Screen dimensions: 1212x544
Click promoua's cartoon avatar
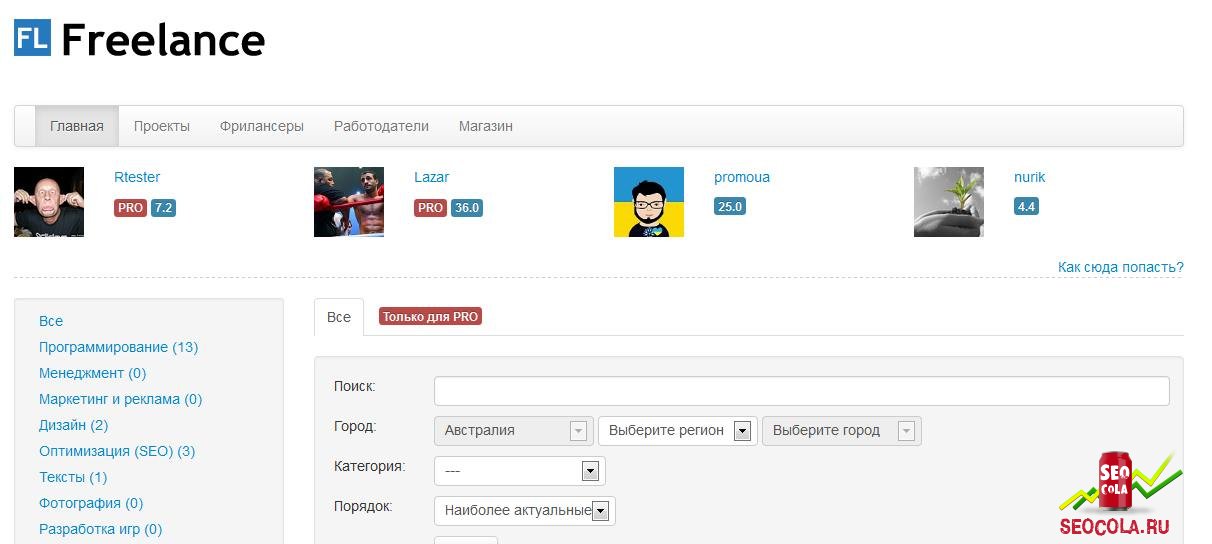[x=649, y=202]
